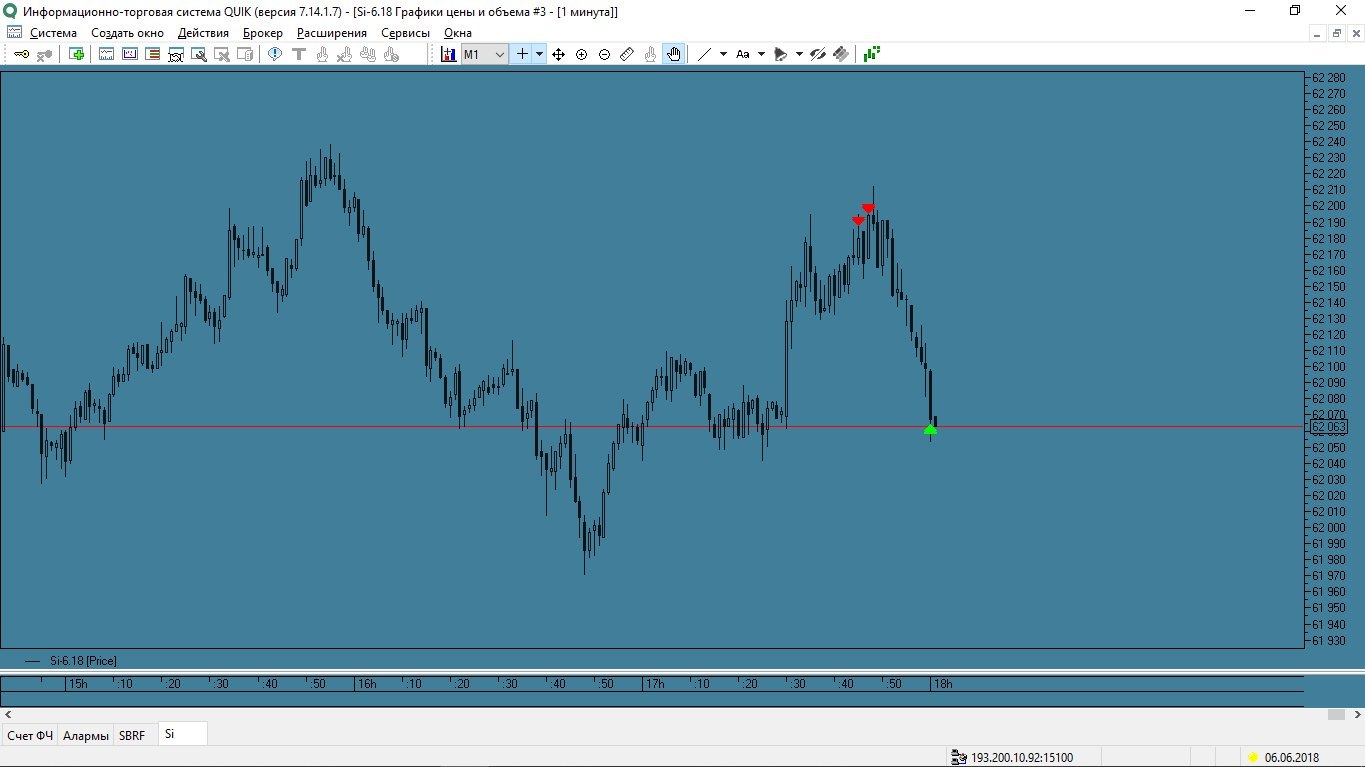Click the 62 063 current price label

pyautogui.click(x=1328, y=427)
